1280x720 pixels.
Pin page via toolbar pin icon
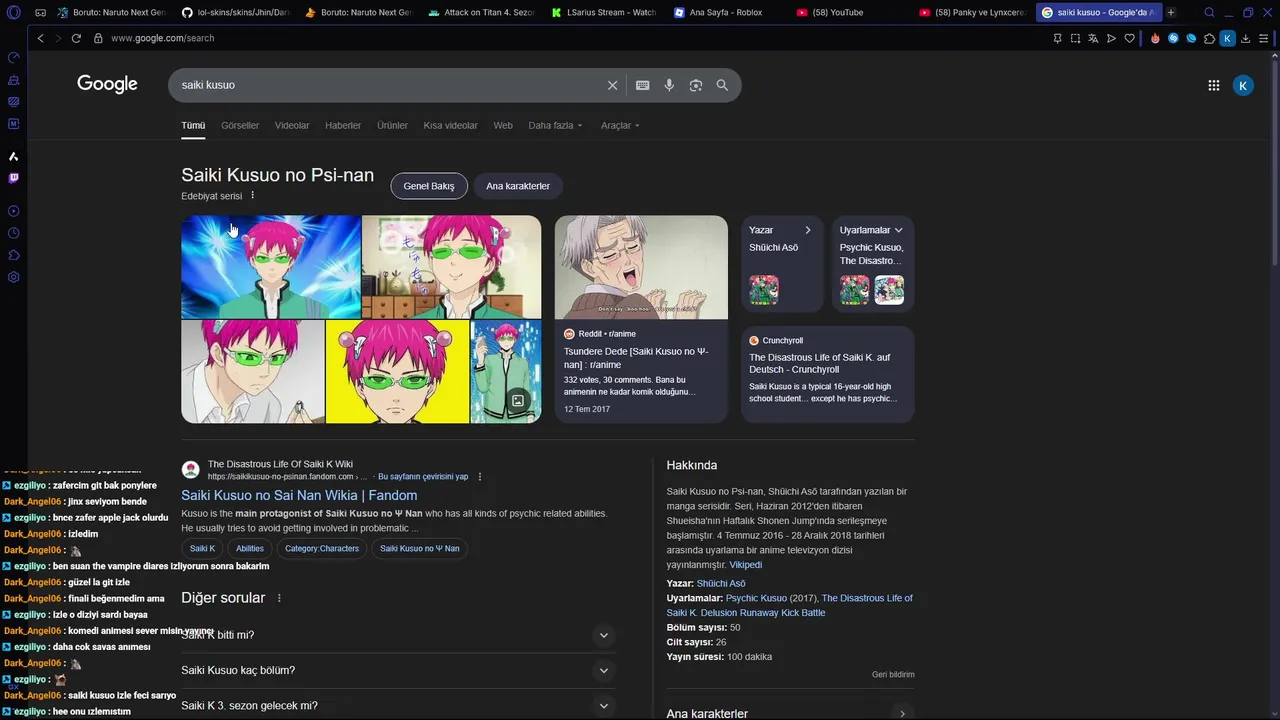click(x=1057, y=38)
